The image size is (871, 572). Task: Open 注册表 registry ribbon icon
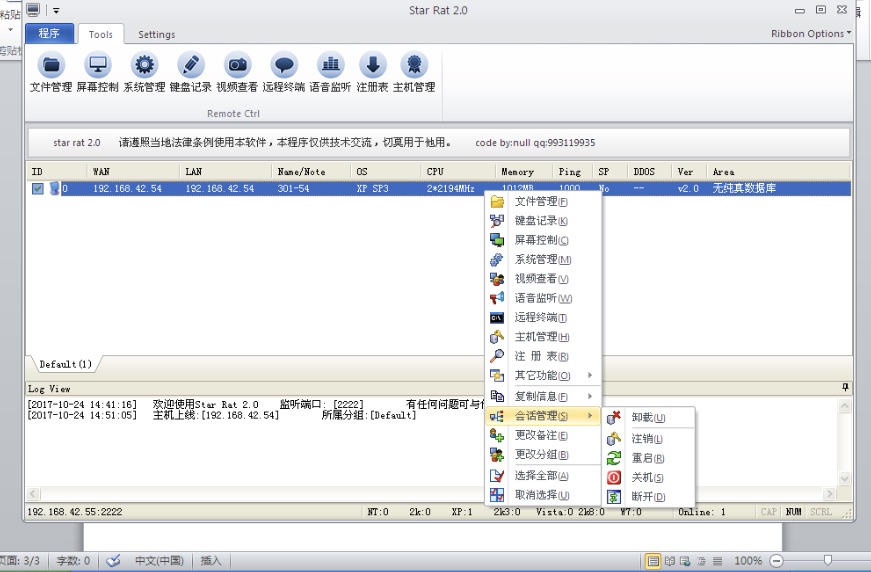373,72
